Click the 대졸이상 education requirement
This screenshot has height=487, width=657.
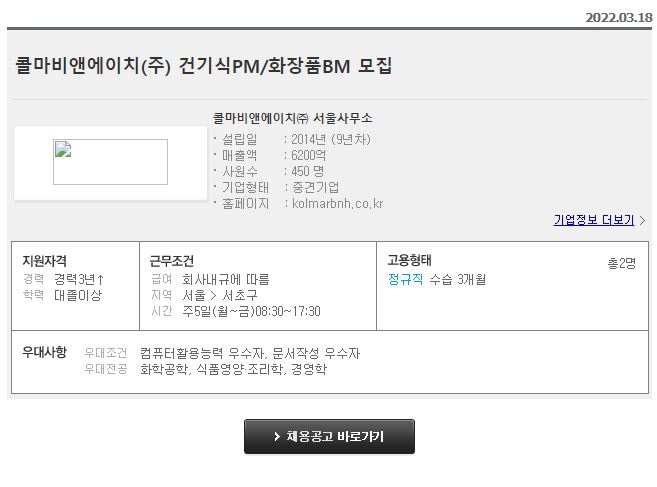point(78,295)
